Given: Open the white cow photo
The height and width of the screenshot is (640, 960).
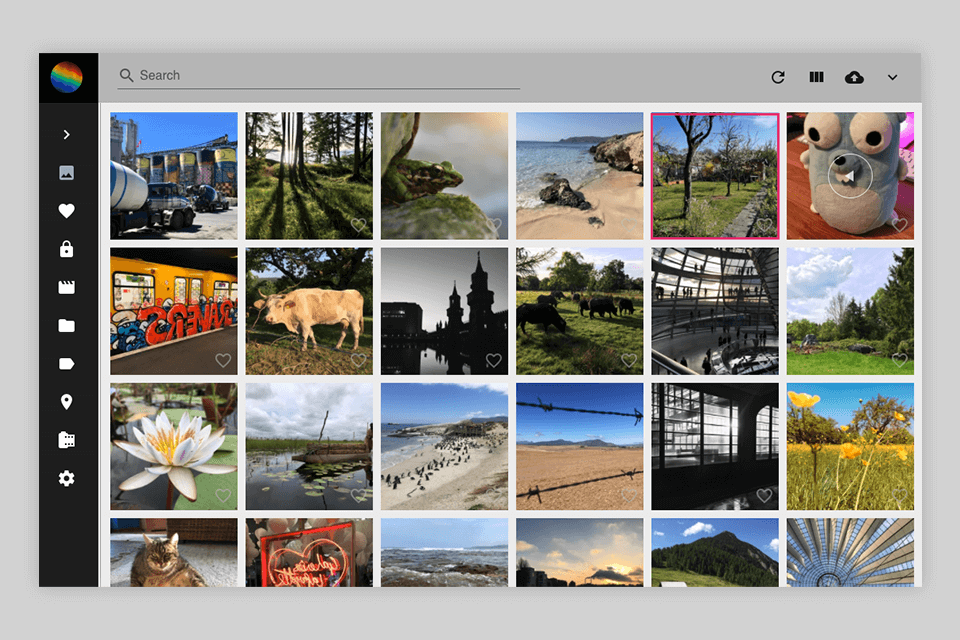Looking at the screenshot, I should [309, 311].
